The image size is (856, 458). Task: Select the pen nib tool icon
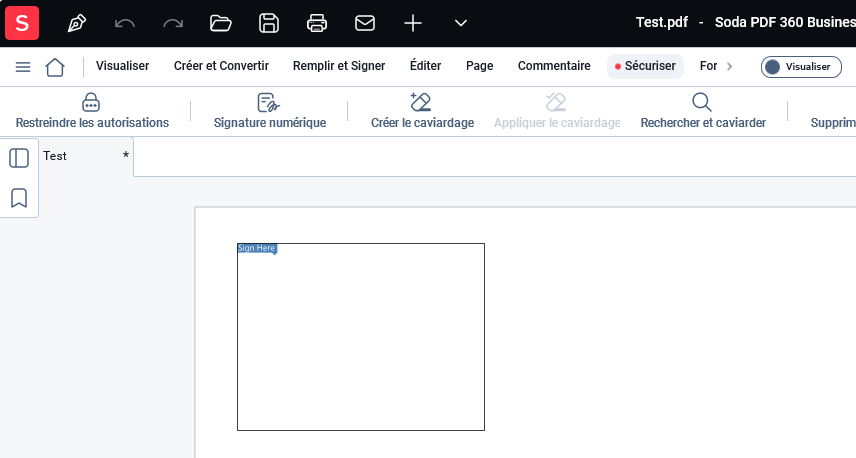[76, 23]
